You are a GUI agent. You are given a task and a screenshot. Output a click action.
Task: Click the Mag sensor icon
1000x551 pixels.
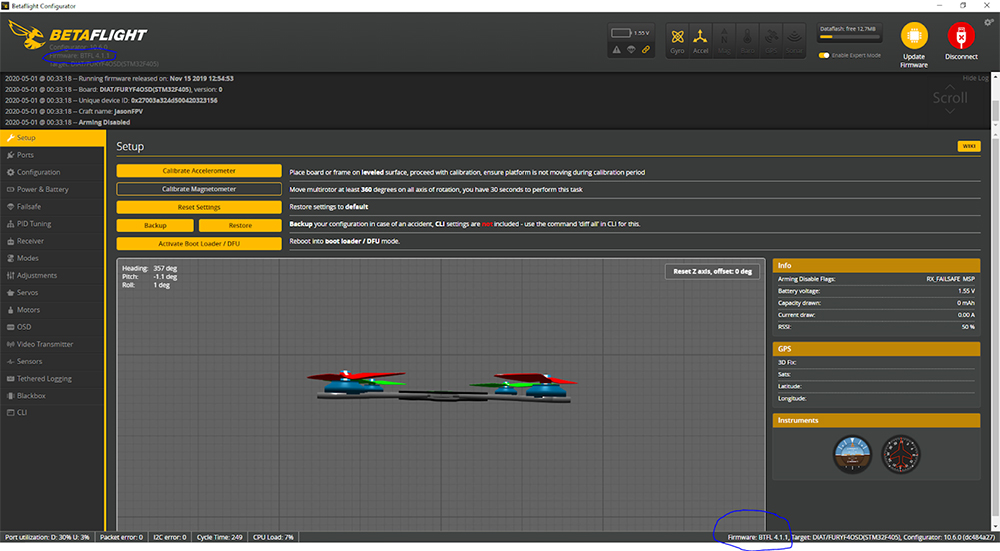coord(724,40)
